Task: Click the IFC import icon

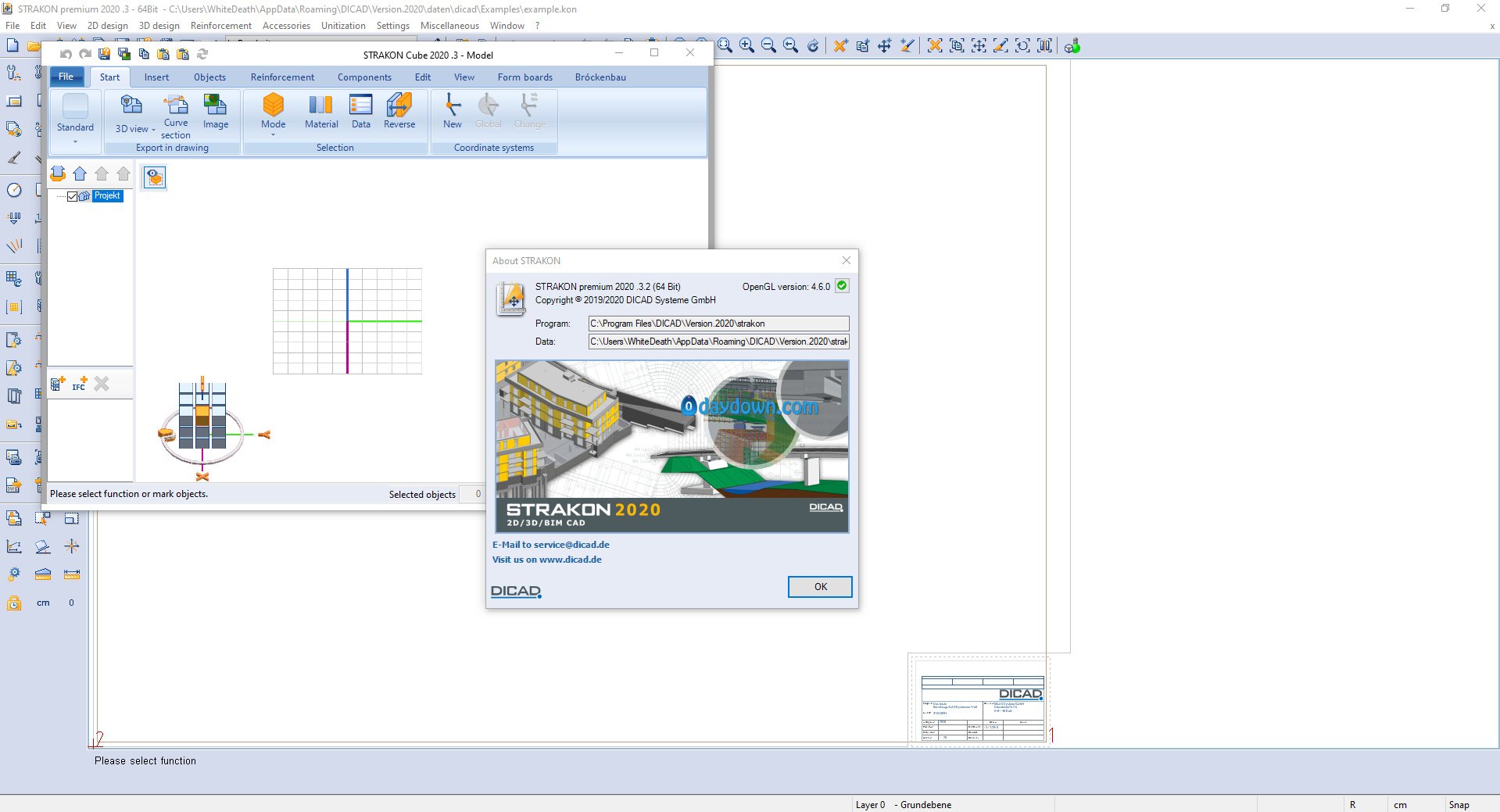Action: [80, 384]
